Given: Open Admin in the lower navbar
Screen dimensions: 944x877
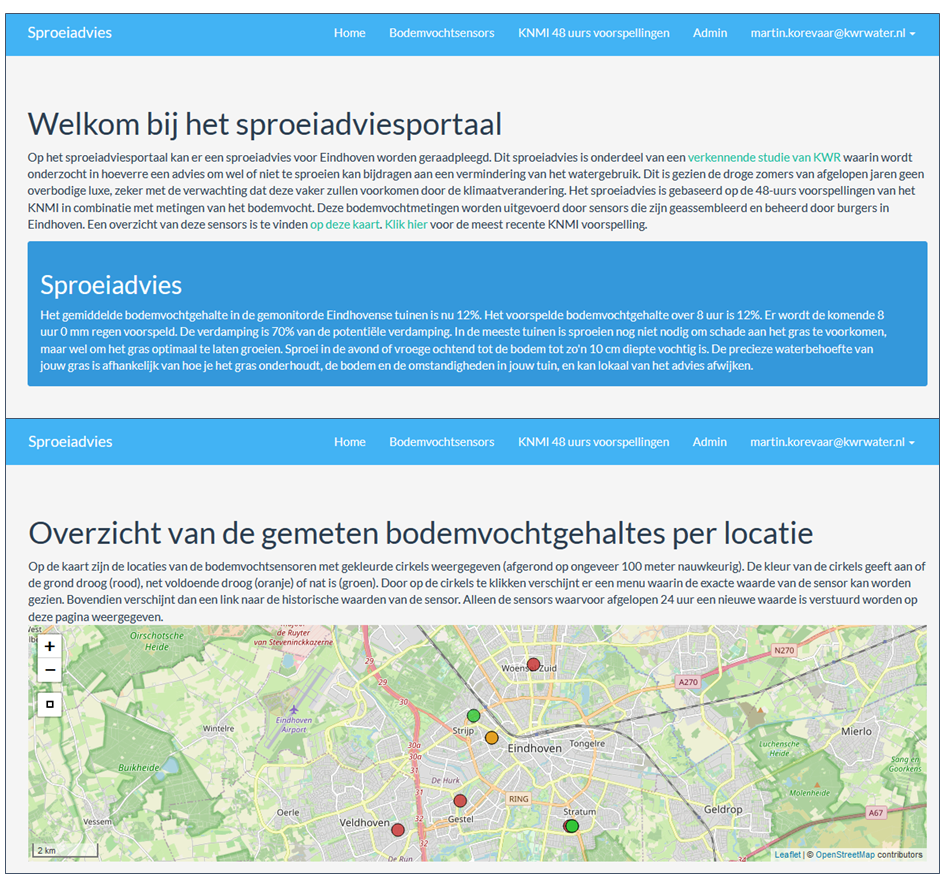Looking at the screenshot, I should coord(710,442).
